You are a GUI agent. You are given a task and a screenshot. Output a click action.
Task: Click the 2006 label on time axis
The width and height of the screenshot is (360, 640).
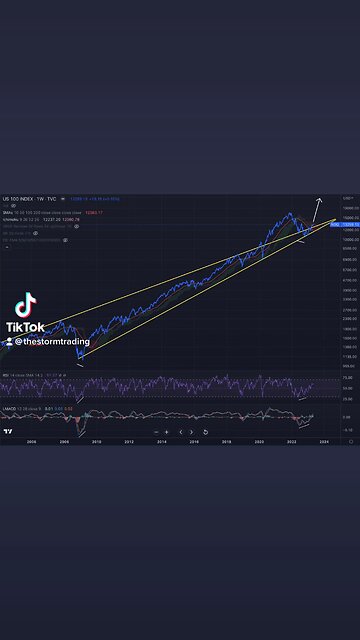pos(31,442)
